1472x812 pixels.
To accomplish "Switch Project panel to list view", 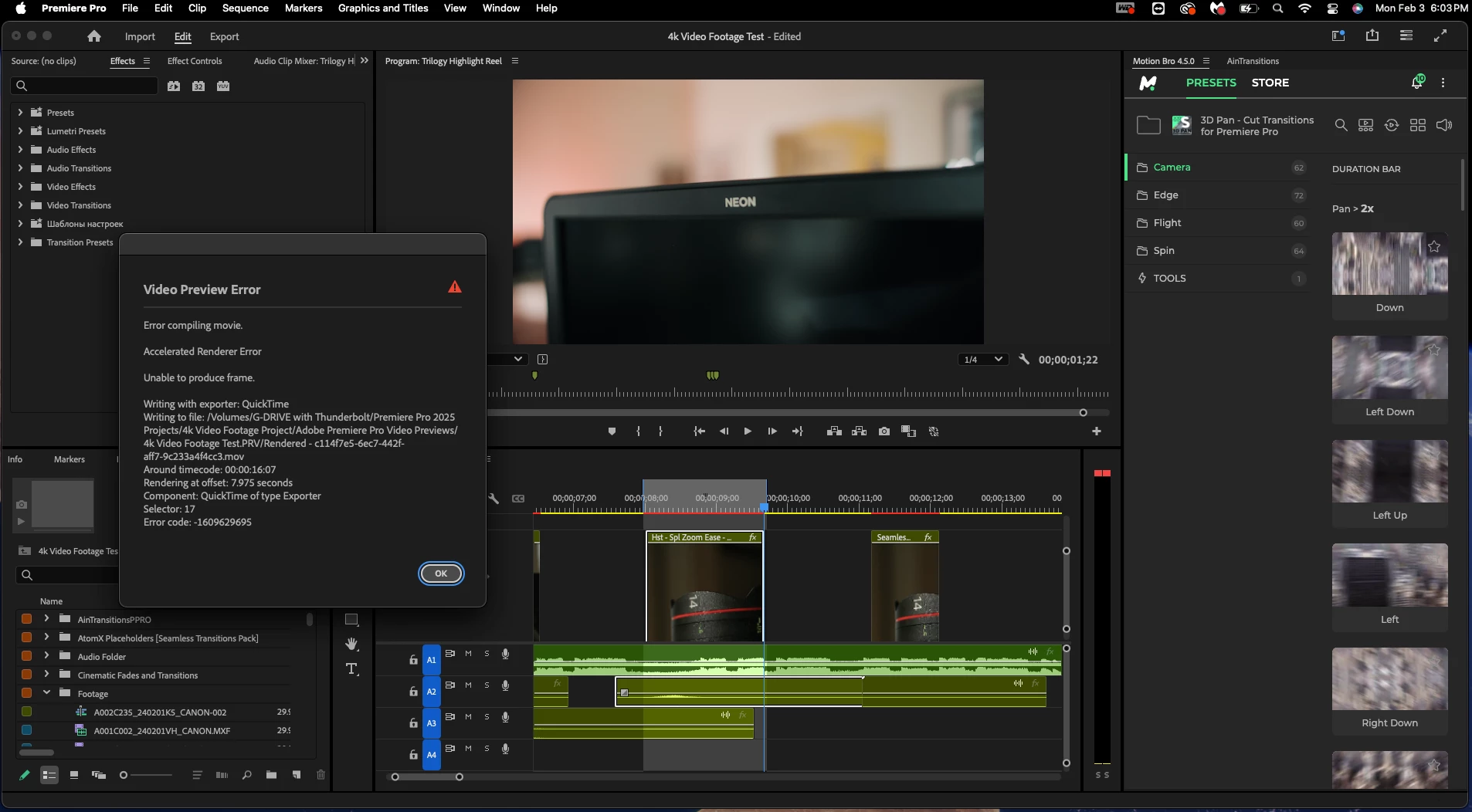I will pos(49,775).
